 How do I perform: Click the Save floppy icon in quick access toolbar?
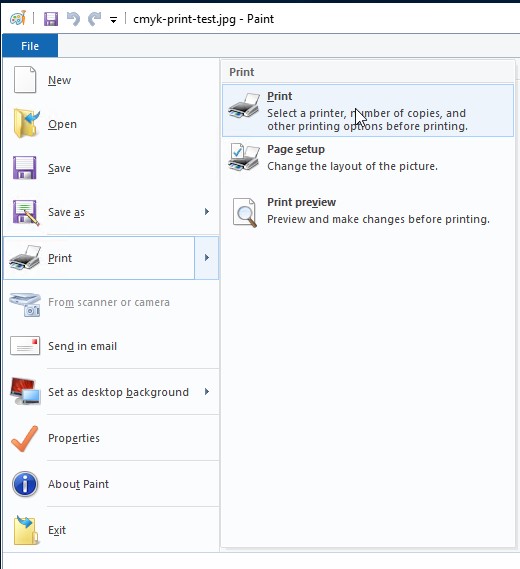51,19
